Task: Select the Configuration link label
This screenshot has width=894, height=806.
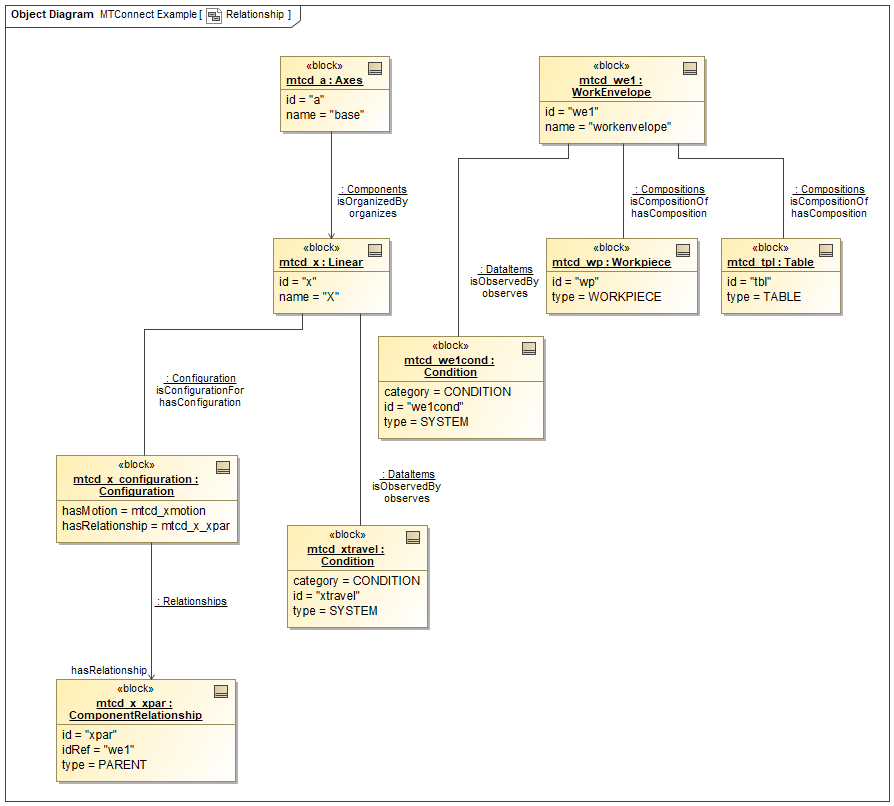Action: click(200, 378)
